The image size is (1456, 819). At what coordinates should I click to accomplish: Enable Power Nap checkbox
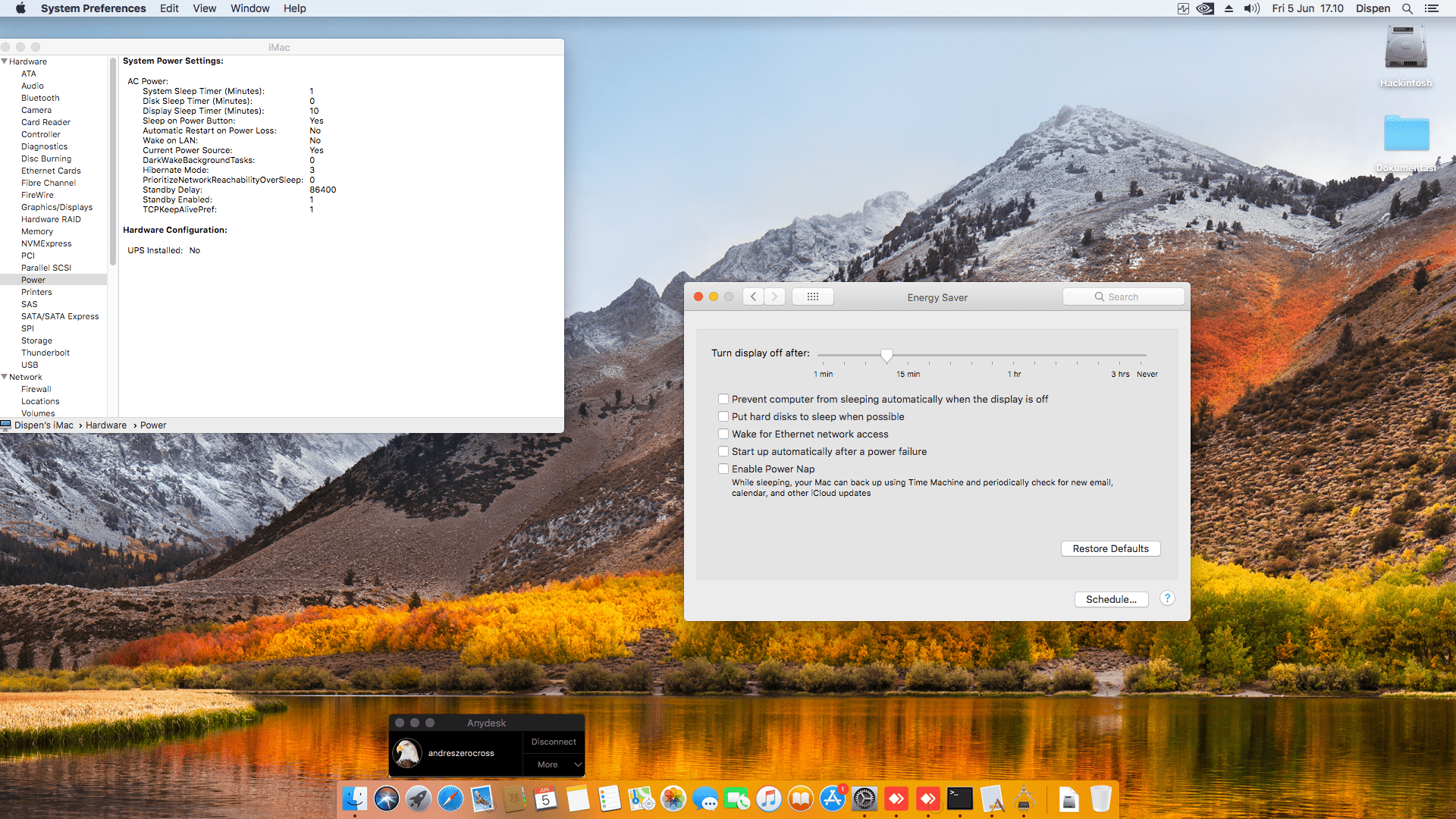(x=723, y=469)
